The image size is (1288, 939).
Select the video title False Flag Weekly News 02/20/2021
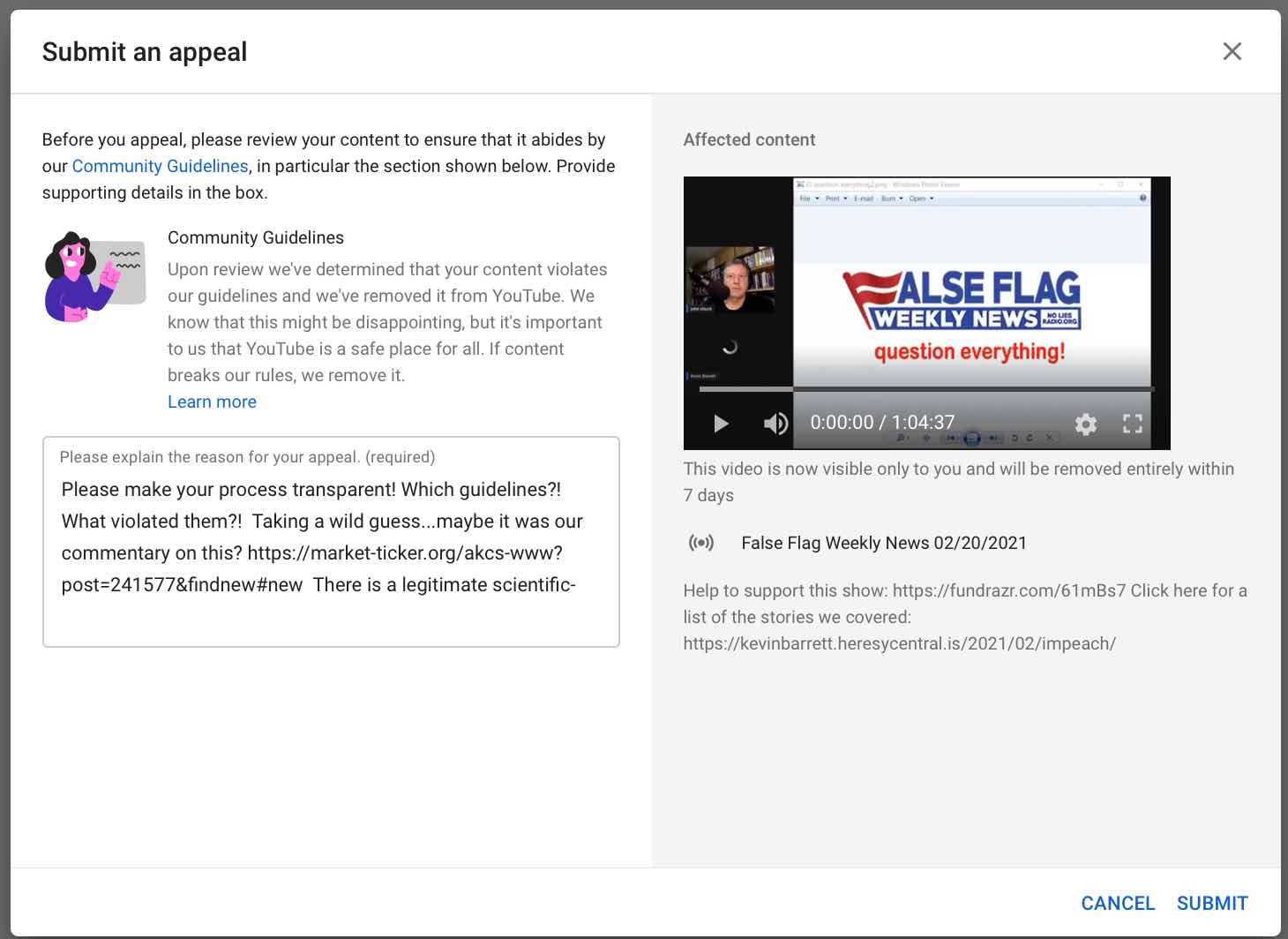coord(884,543)
